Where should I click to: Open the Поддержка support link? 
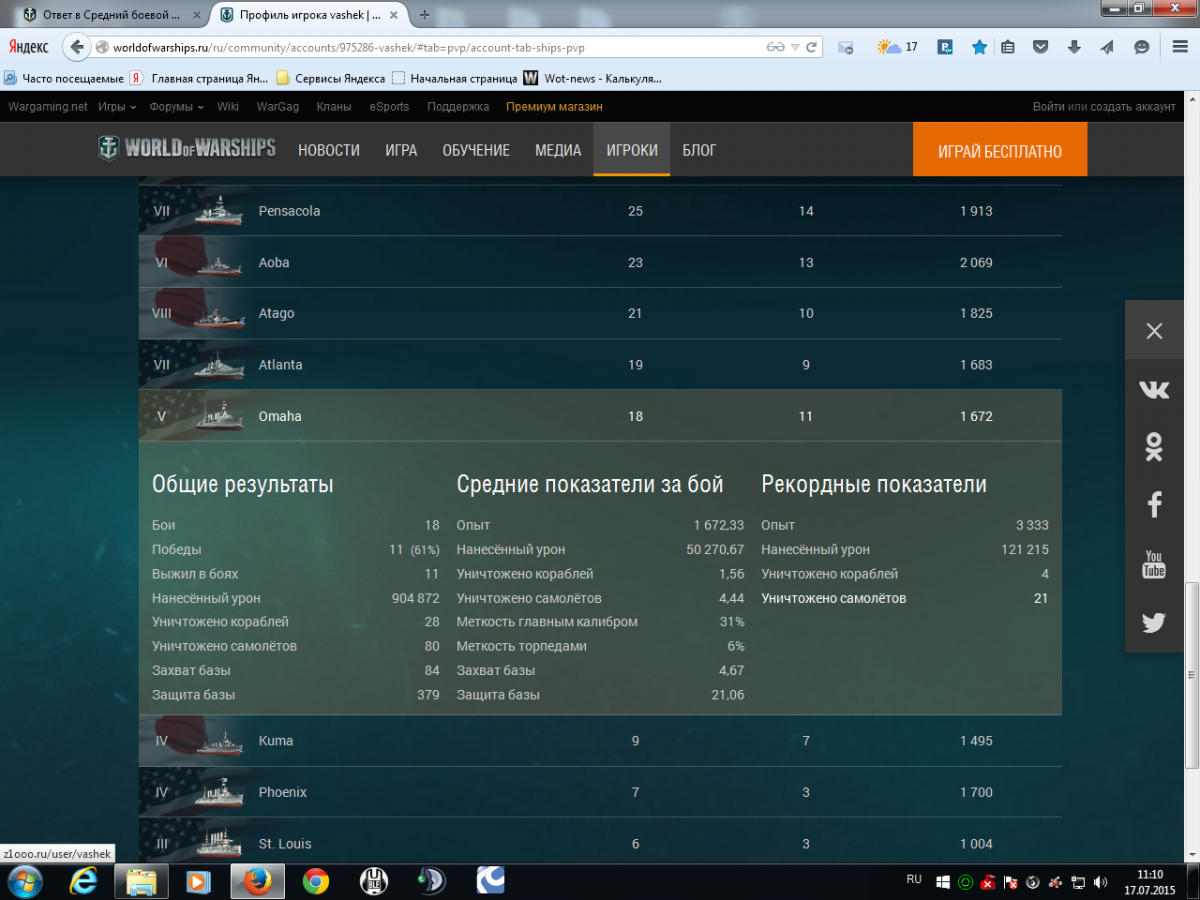point(458,107)
